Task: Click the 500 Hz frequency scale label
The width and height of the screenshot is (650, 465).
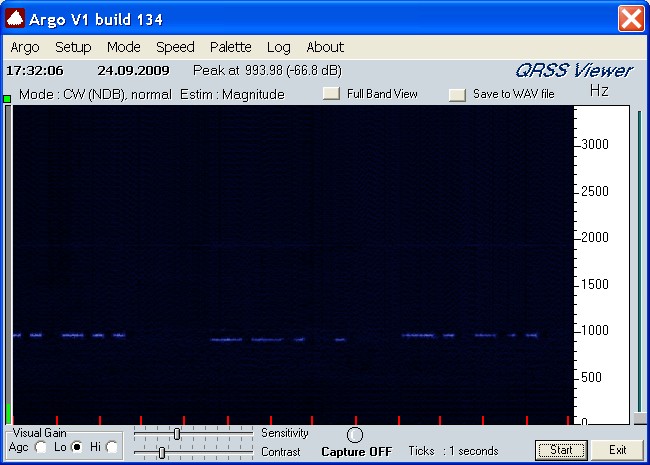Action: [591, 377]
